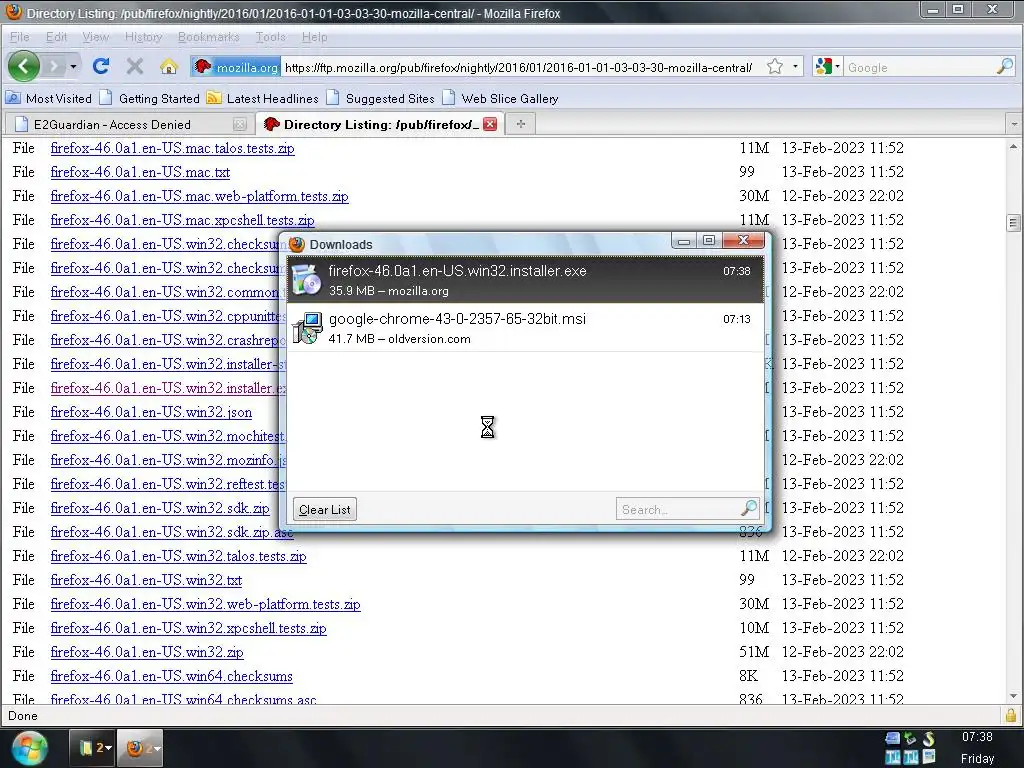This screenshot has height=768, width=1024.
Task: Click the Google search box
Action: [920, 67]
